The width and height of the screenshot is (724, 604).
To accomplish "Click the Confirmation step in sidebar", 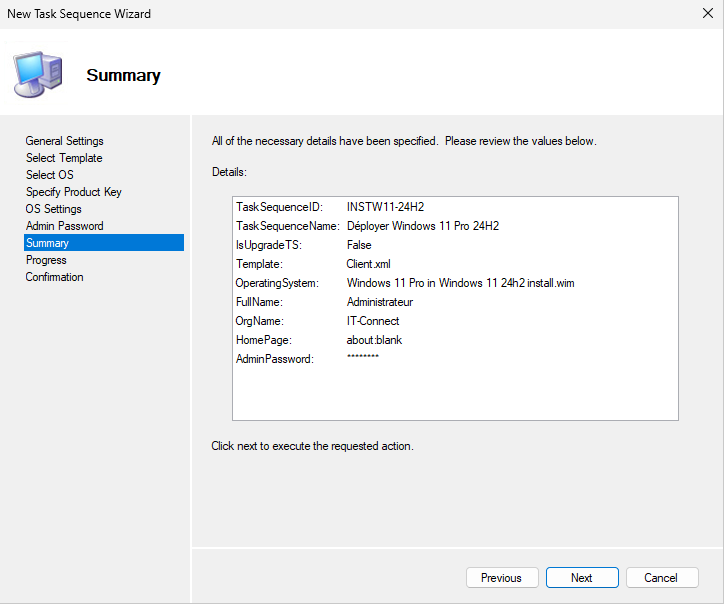I will (55, 277).
